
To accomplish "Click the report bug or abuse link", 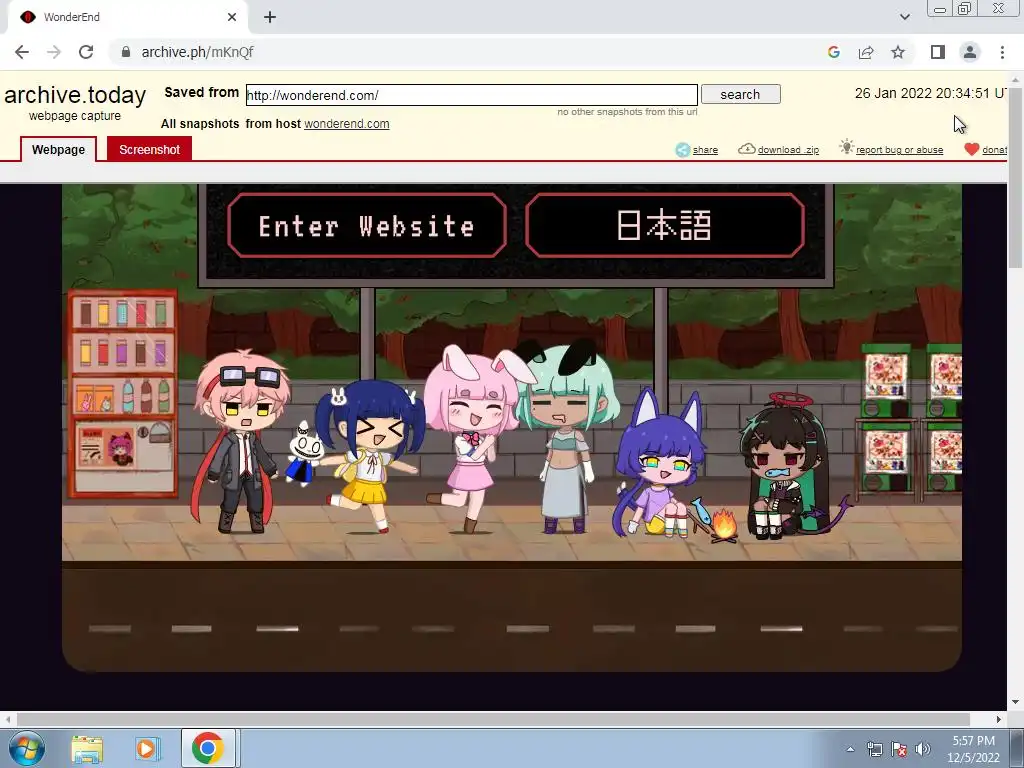I will point(899,150).
